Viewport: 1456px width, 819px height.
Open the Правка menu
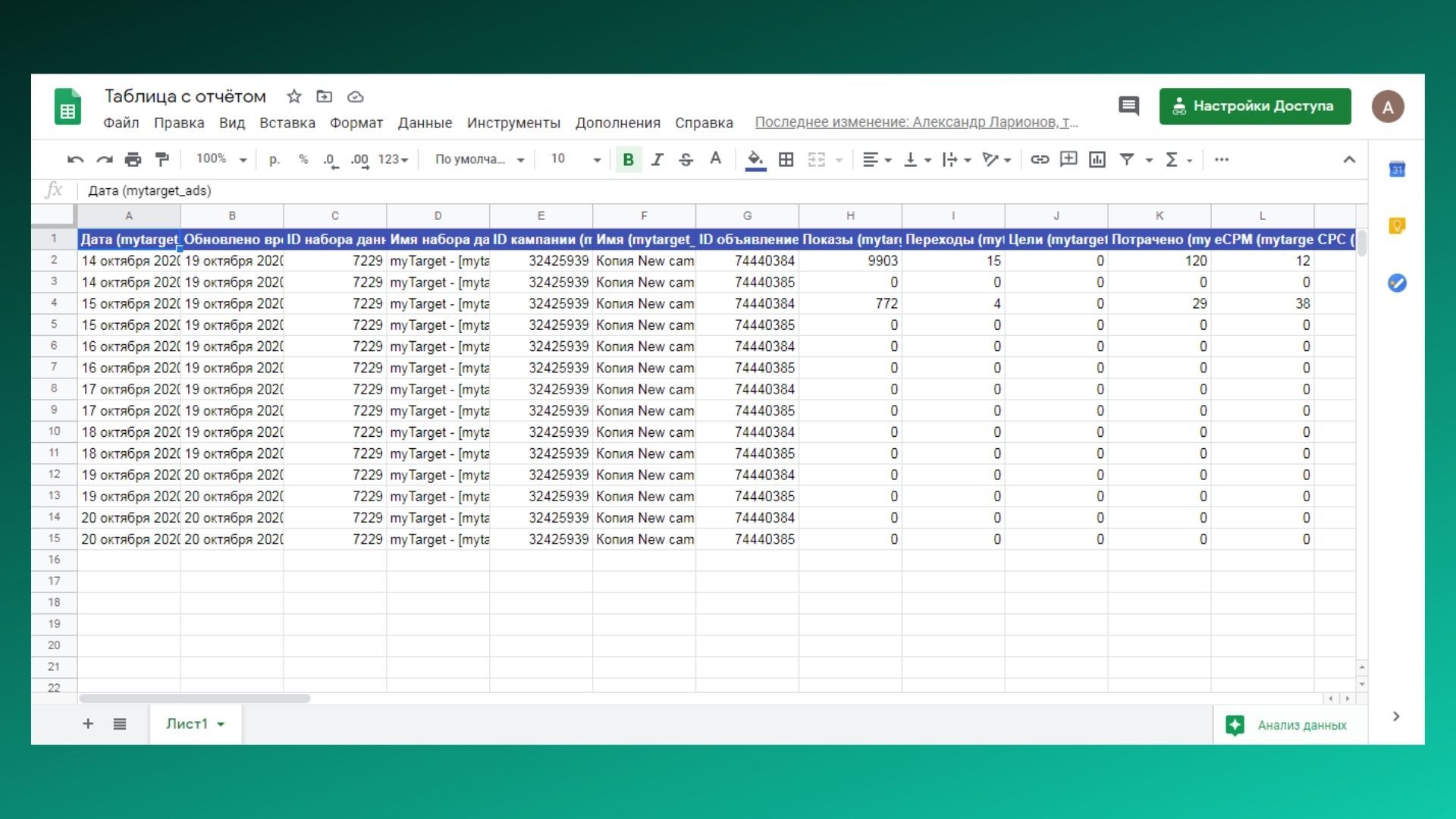pyautogui.click(x=179, y=123)
